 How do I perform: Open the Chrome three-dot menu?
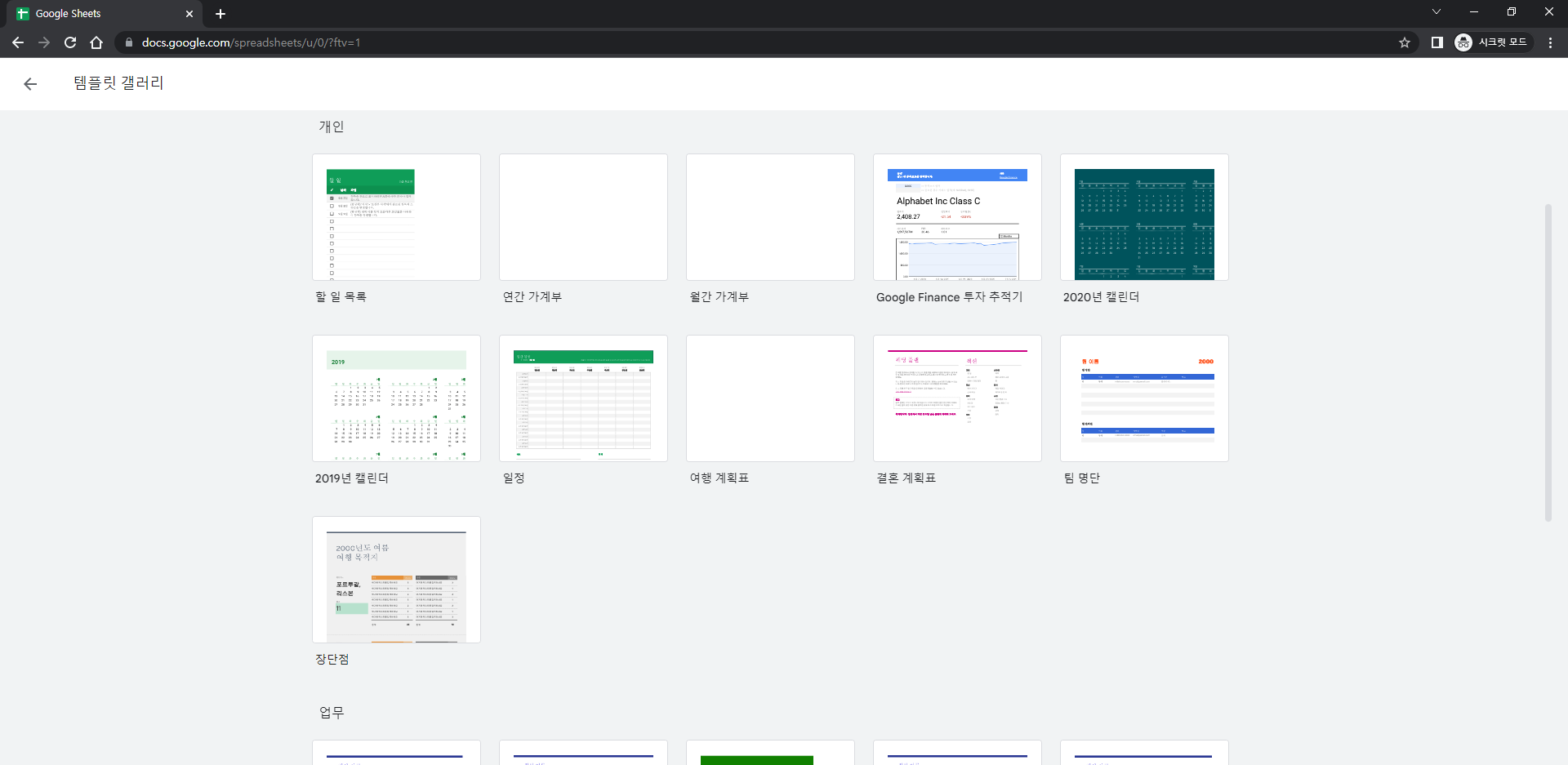click(1550, 42)
